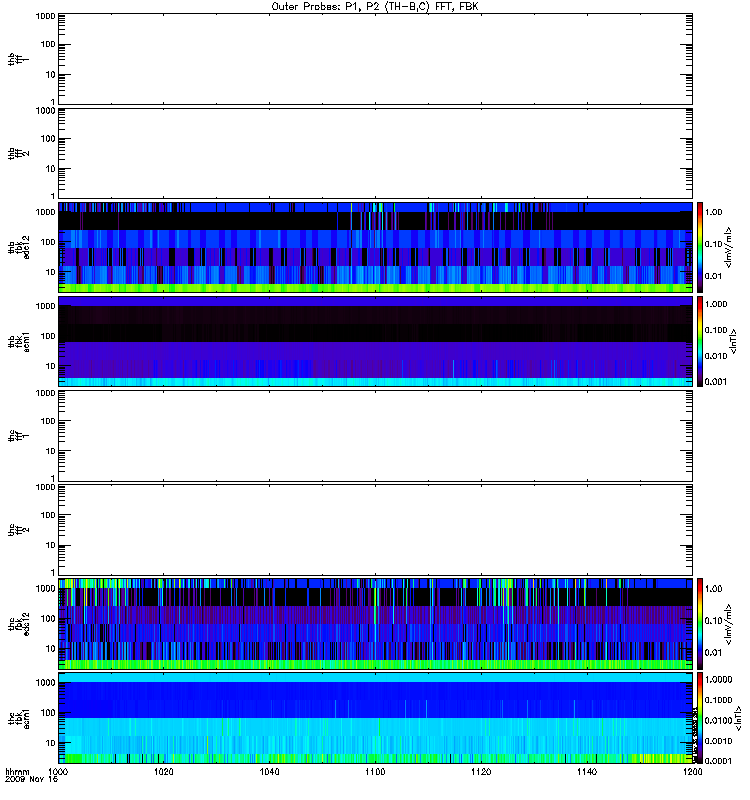Select the 'thb fbk scm1' y-axis label
This screenshot has width=750, height=800.
coord(19,342)
